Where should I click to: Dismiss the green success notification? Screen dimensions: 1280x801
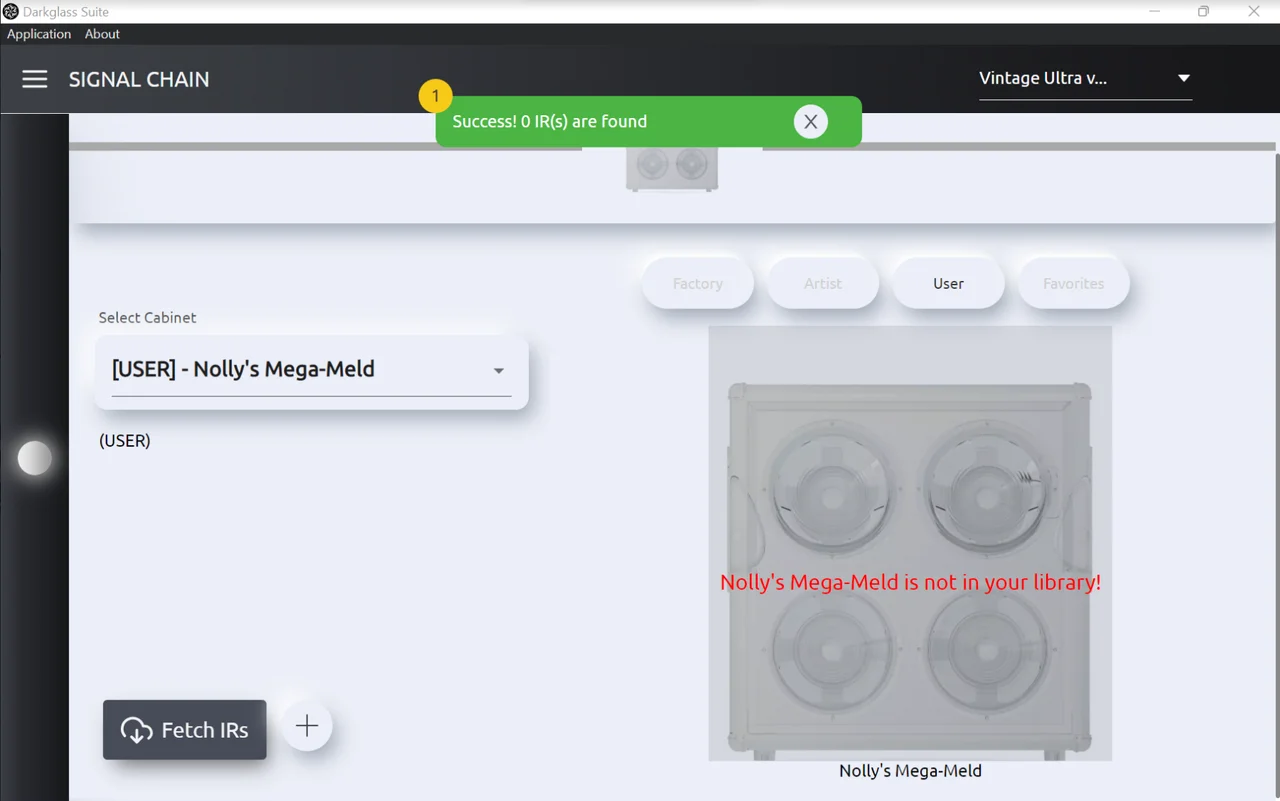pyautogui.click(x=810, y=122)
